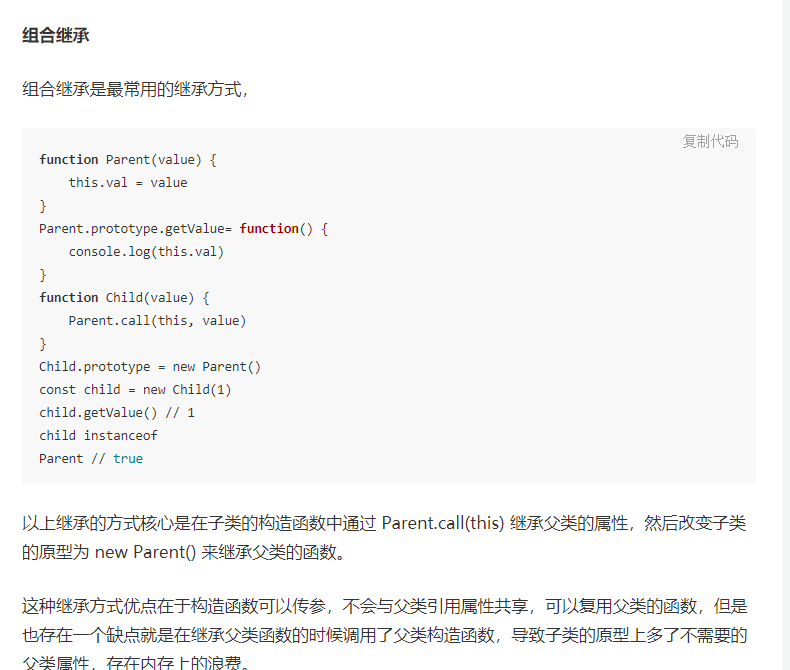Click the child.getValue() // 1 line
The image size is (790, 670).
tap(117, 413)
